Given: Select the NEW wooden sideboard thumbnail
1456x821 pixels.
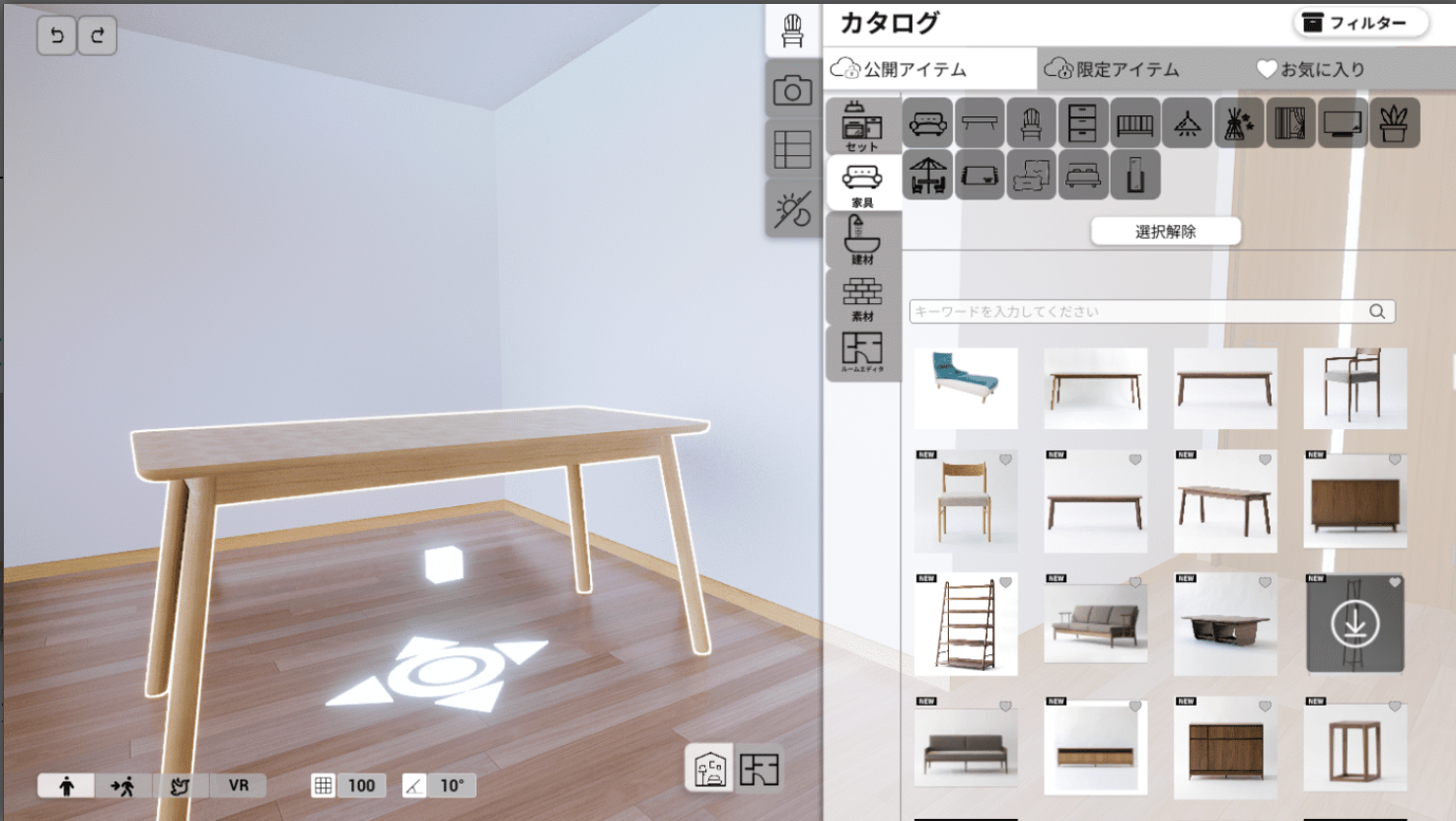Looking at the screenshot, I should [x=1354, y=501].
